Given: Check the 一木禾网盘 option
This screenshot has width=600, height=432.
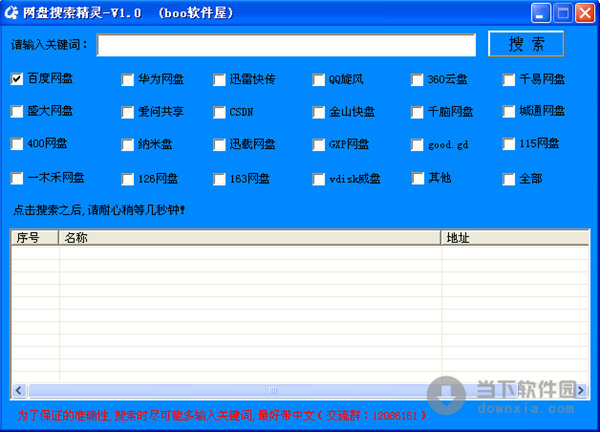Looking at the screenshot, I should (x=17, y=178).
